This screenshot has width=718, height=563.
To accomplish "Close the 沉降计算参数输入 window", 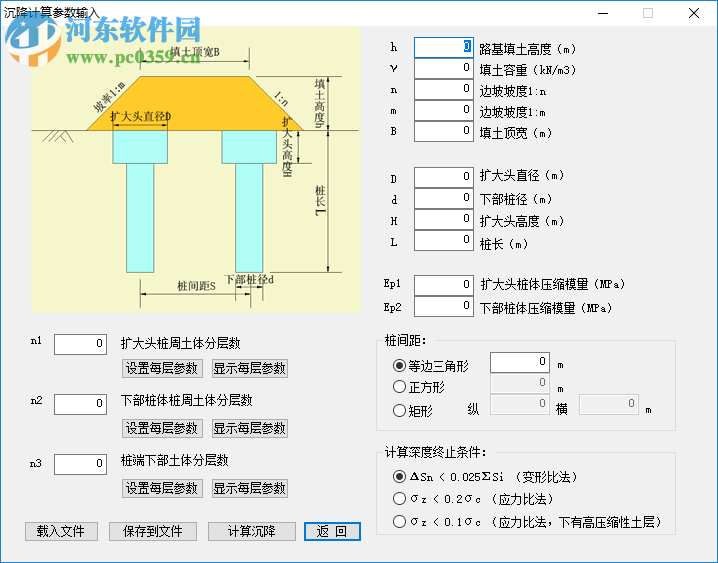I will pos(694,13).
